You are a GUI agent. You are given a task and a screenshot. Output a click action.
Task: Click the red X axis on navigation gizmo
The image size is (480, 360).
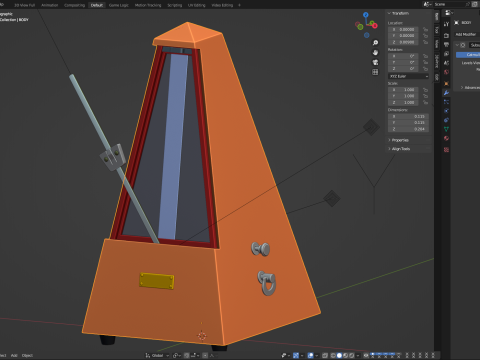coord(375,26)
